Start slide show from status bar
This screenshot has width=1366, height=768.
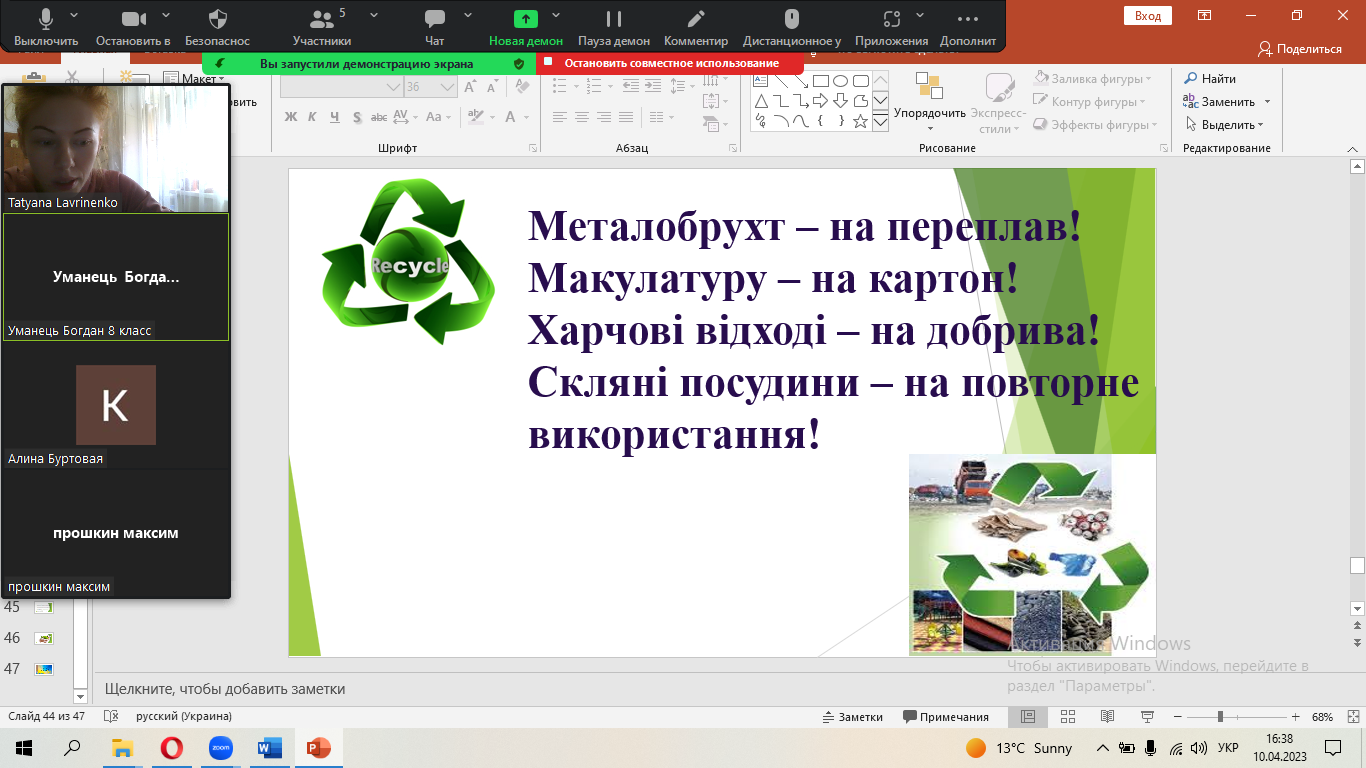coord(1146,717)
